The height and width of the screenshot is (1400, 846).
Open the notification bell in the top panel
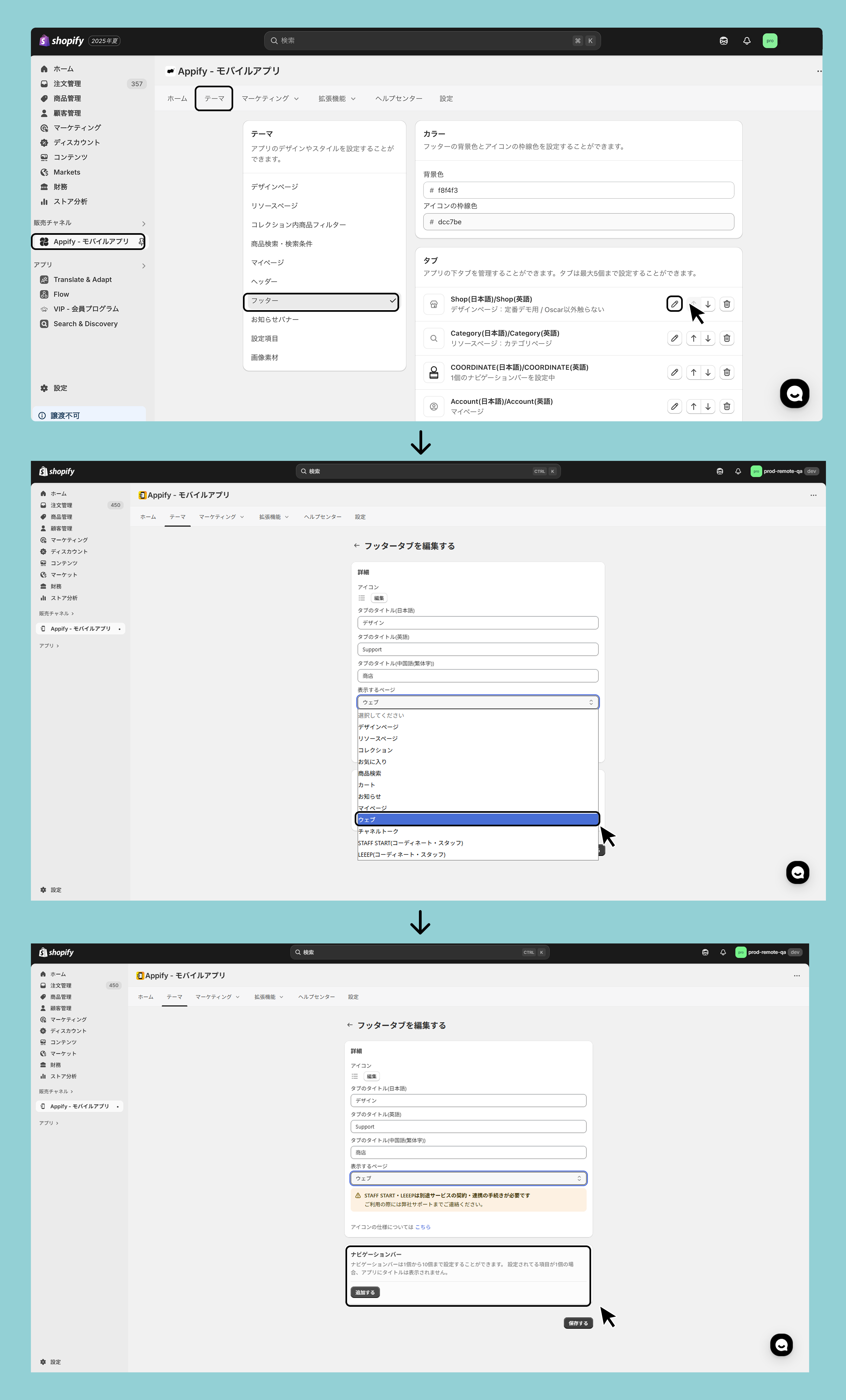[746, 41]
